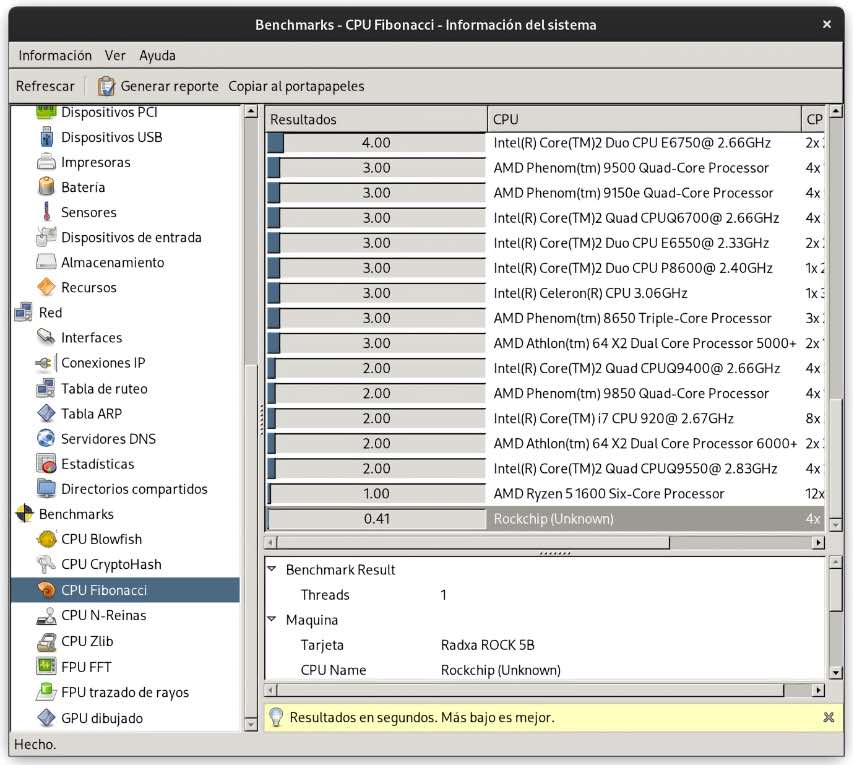This screenshot has height=765, width=853.
Task: Select the Intel Celeron 3.06GHz row
Action: [545, 293]
